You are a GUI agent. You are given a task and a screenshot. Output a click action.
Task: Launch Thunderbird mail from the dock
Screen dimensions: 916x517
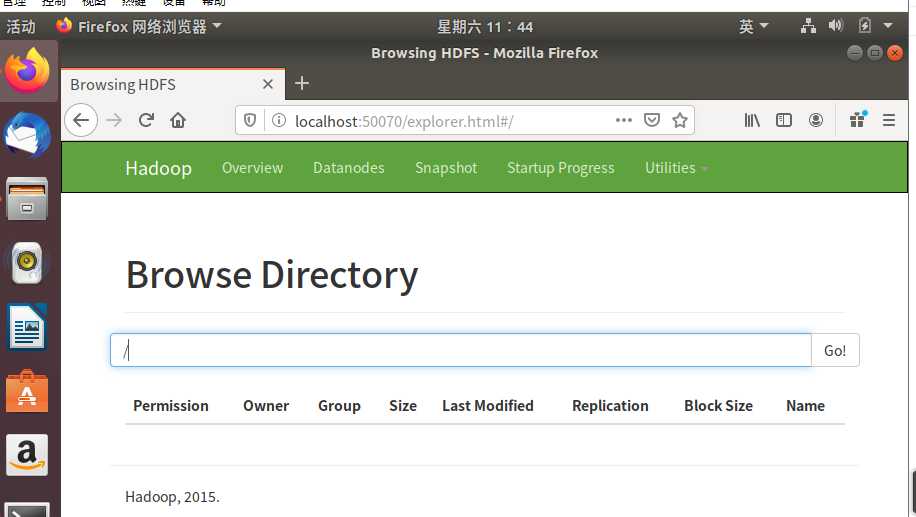(27, 136)
